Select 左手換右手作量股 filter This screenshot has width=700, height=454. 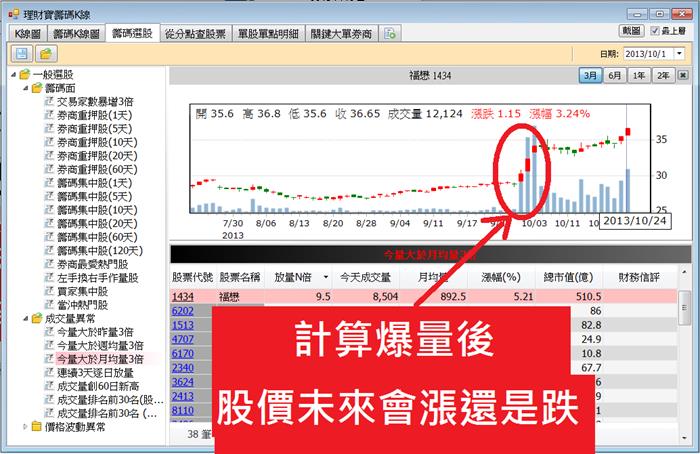[98, 278]
